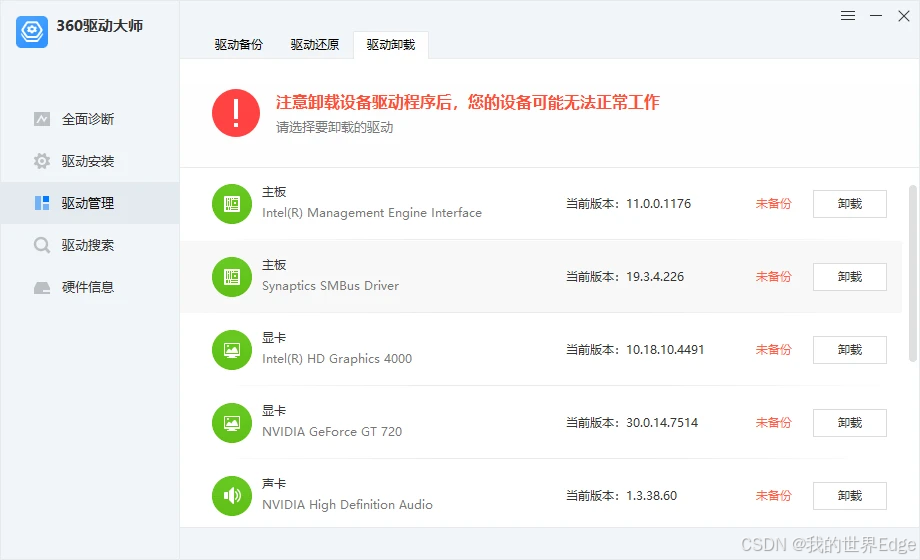Minimize the 360驱动大师 window
The width and height of the screenshot is (920, 560).
[x=876, y=16]
